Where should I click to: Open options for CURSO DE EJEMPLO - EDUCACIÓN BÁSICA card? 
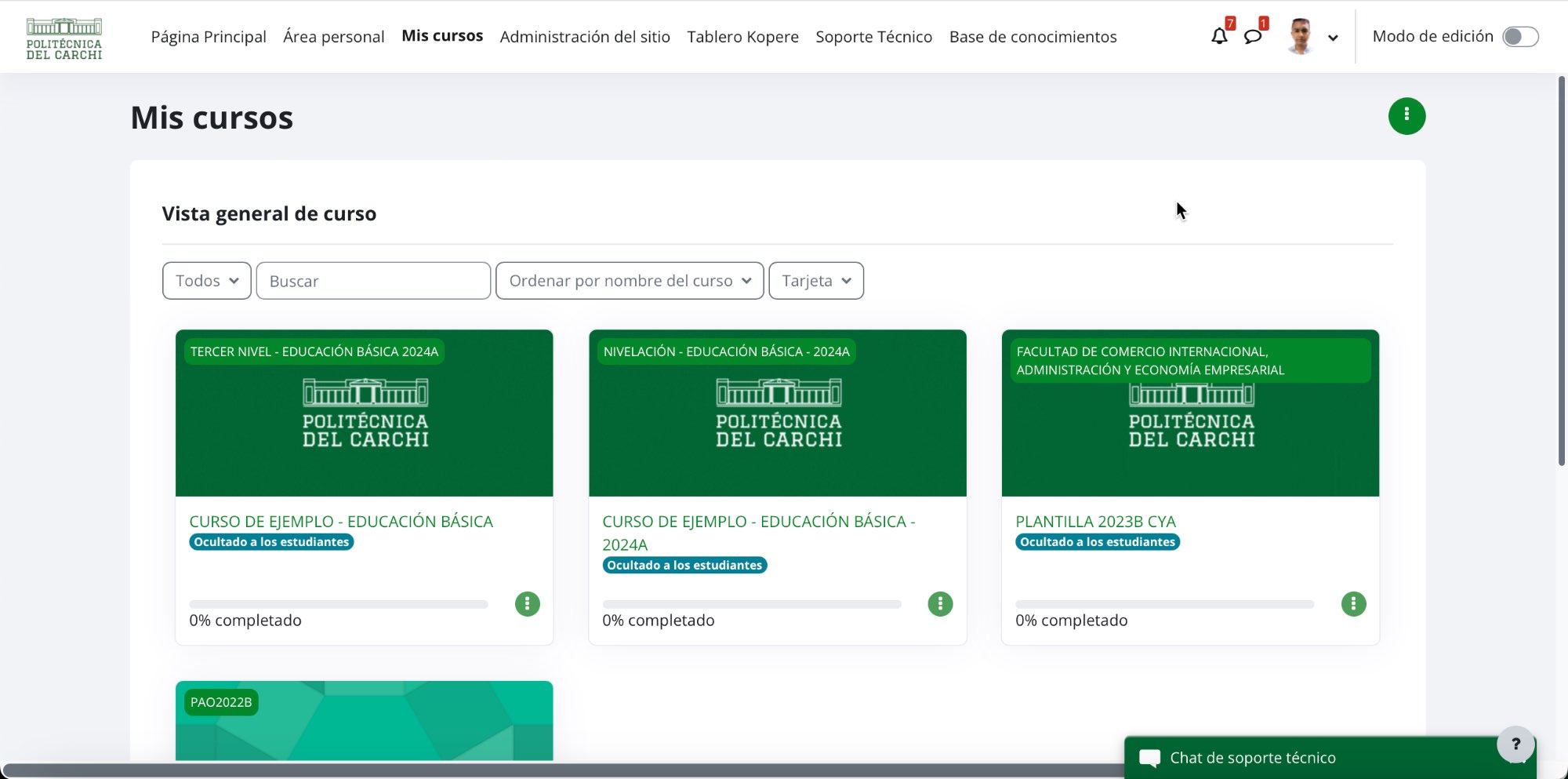527,603
